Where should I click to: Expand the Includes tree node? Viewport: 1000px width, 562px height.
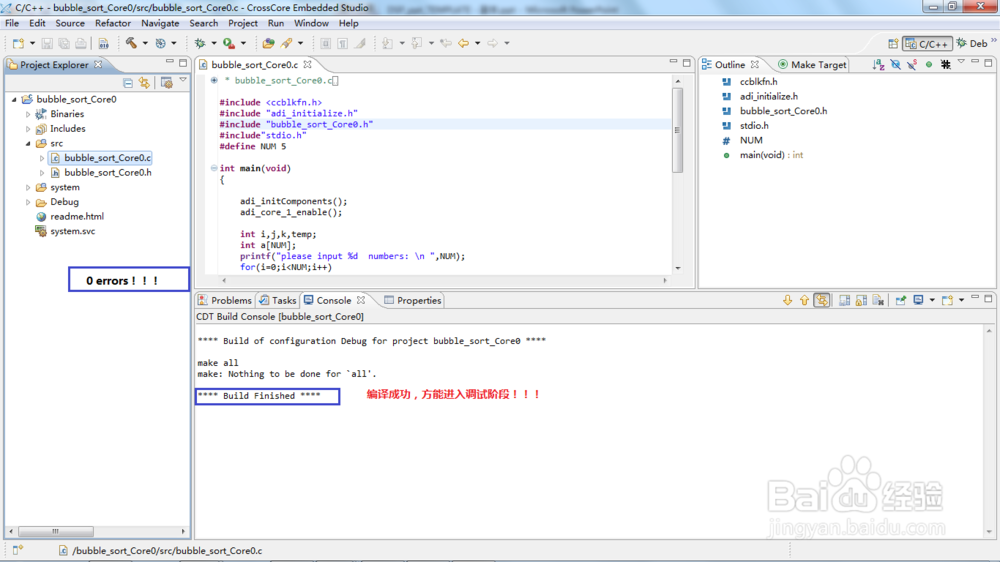28,129
